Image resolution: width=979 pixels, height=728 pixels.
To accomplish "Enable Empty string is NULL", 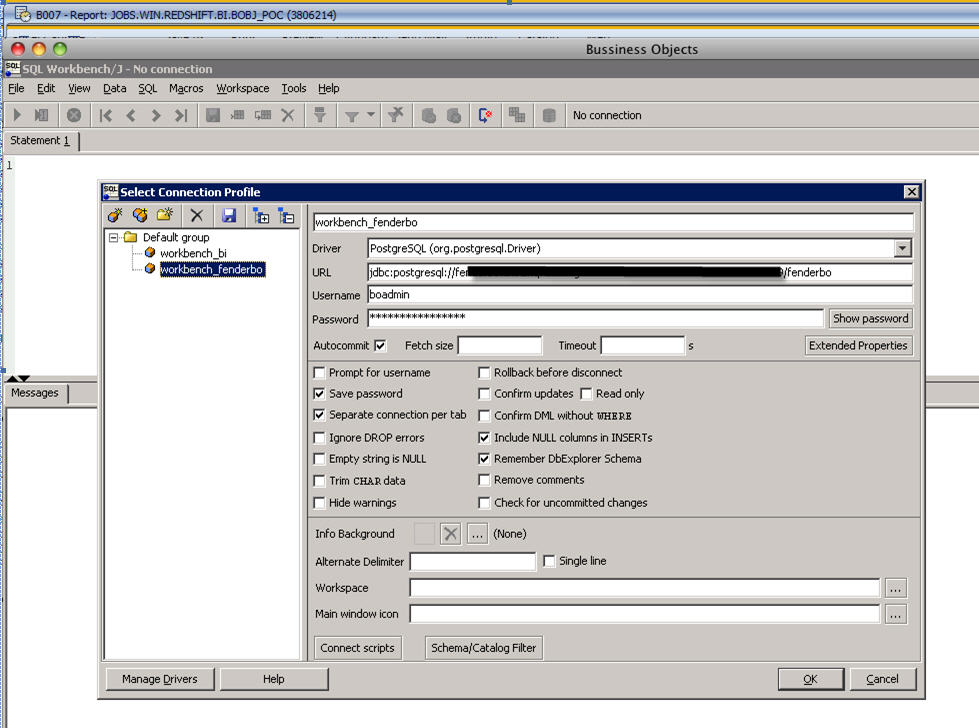I will pyautogui.click(x=319, y=459).
